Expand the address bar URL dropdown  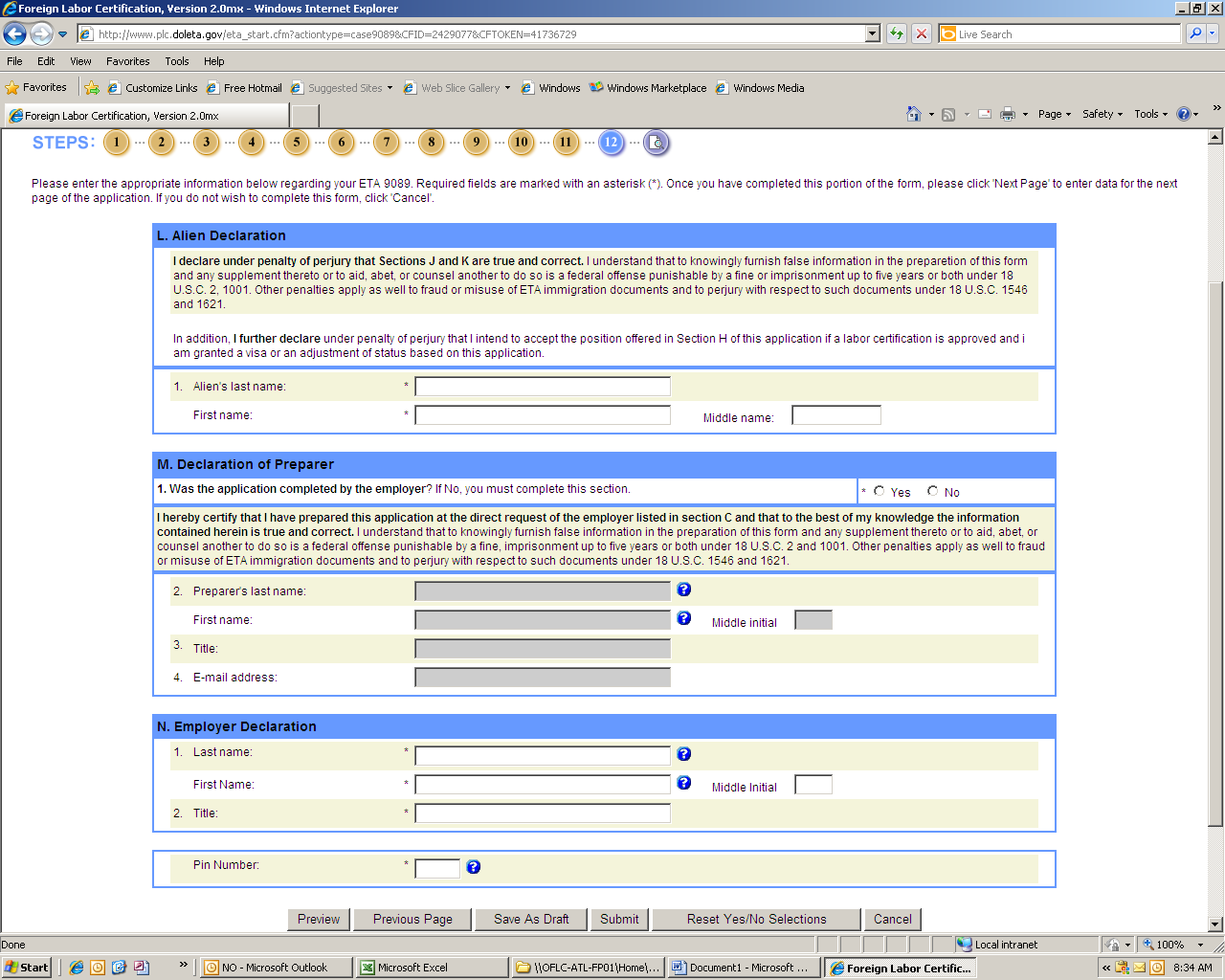click(872, 33)
